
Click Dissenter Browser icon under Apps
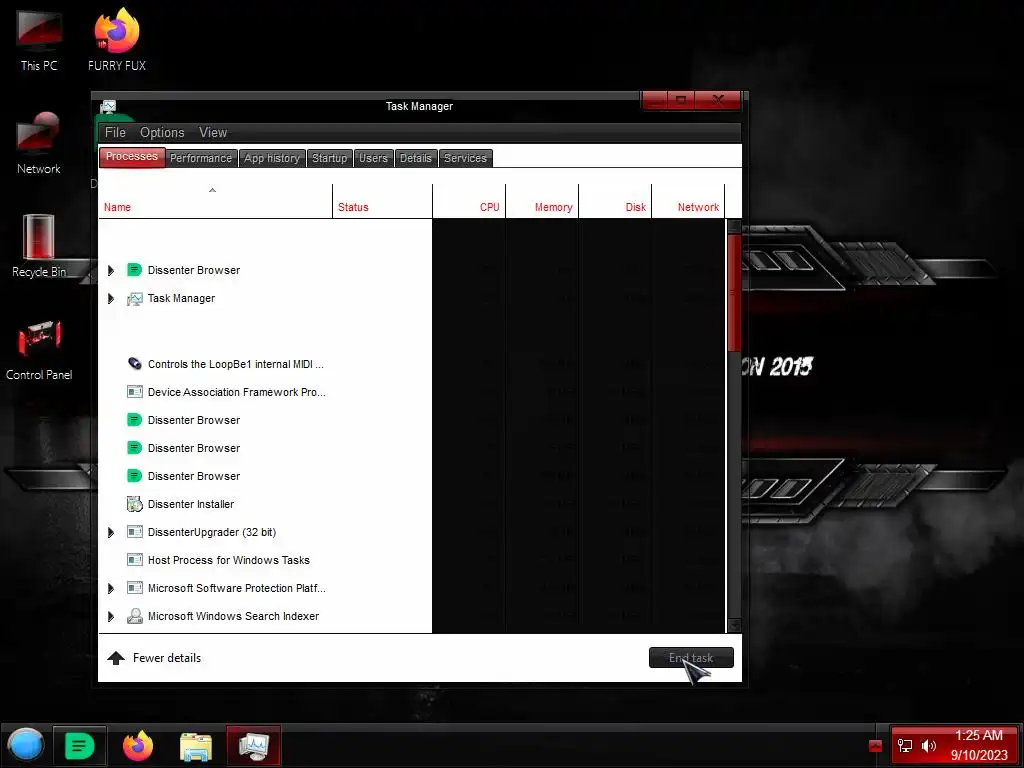click(134, 270)
